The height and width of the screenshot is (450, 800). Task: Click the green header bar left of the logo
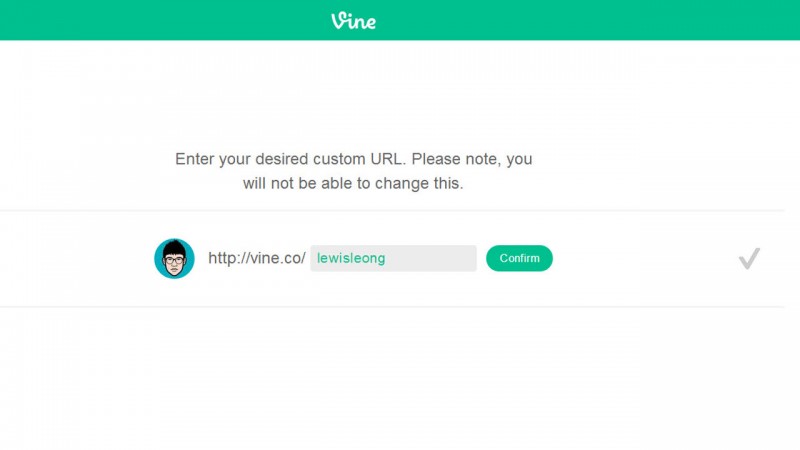(150, 20)
